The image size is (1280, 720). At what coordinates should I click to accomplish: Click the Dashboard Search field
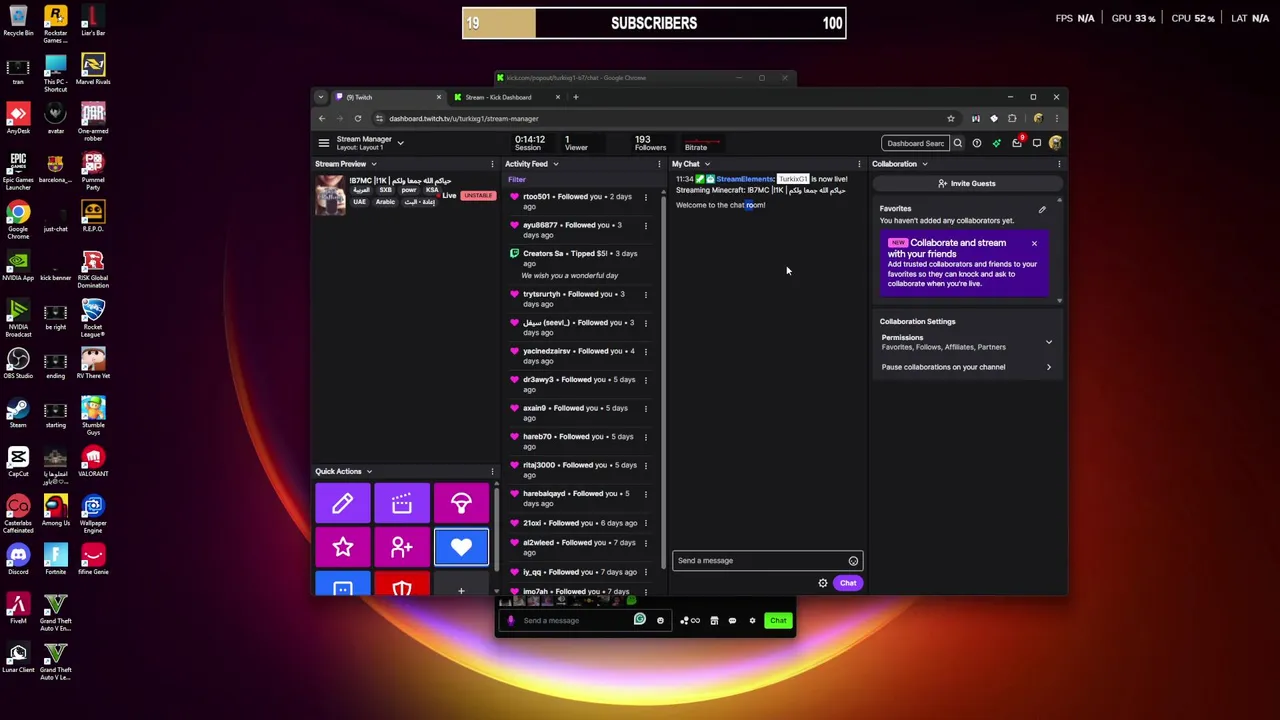(x=915, y=143)
